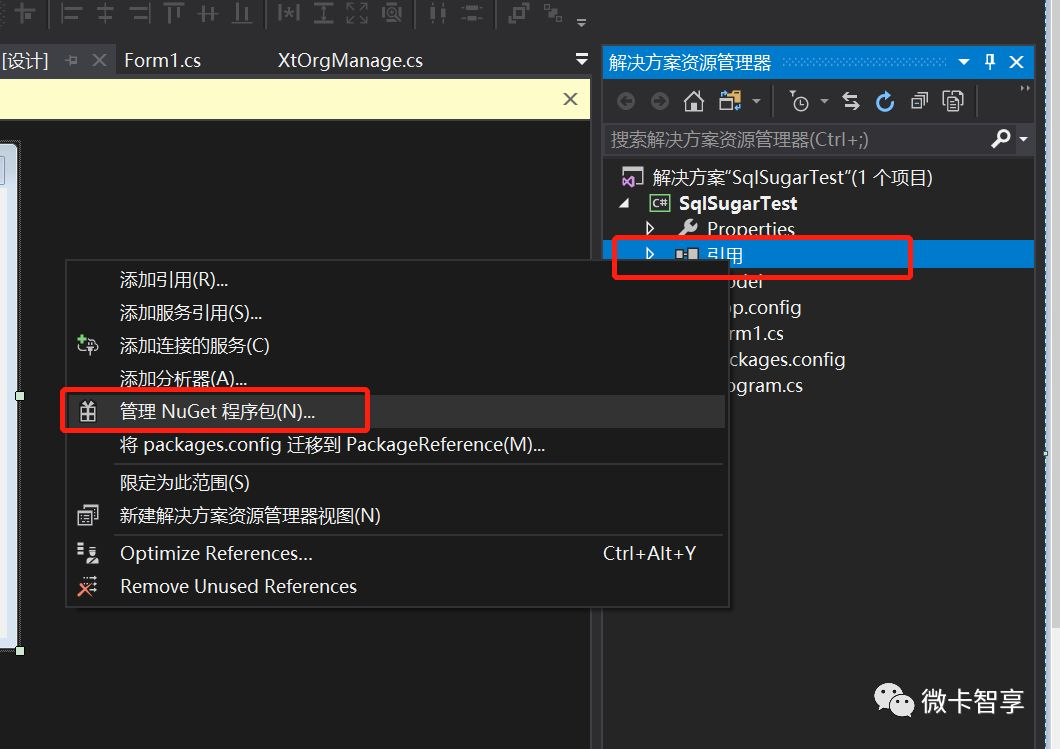
Task: Click Align Tops layout toolbar icon
Action: point(174,13)
